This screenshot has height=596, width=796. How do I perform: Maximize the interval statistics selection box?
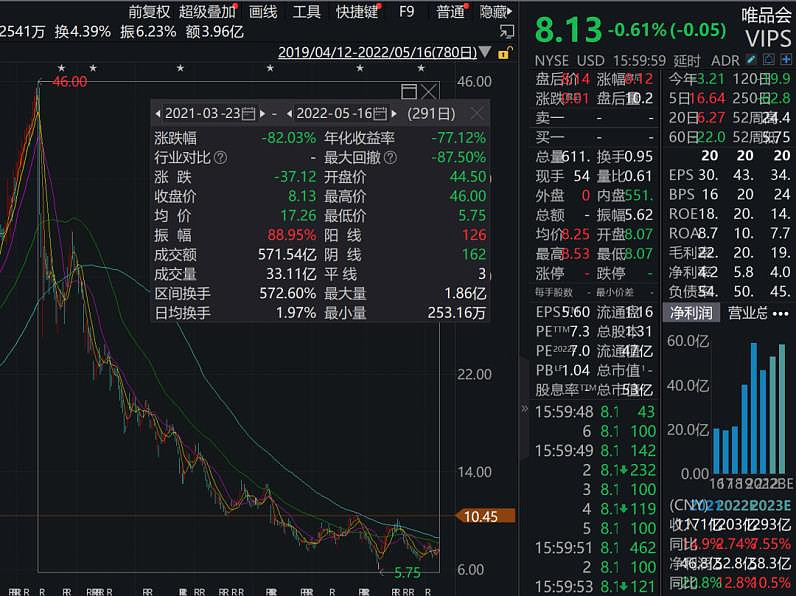(409, 91)
